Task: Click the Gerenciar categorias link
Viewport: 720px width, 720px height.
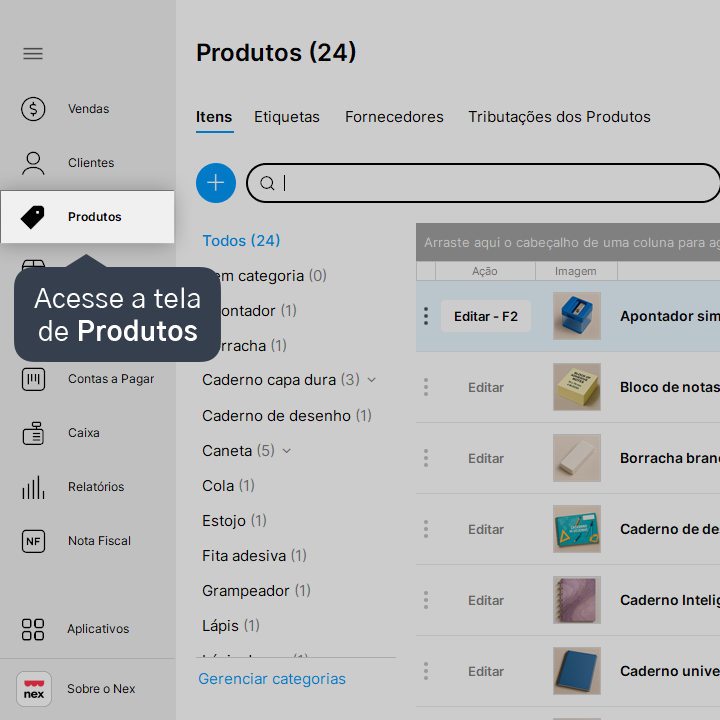Action: (x=272, y=679)
